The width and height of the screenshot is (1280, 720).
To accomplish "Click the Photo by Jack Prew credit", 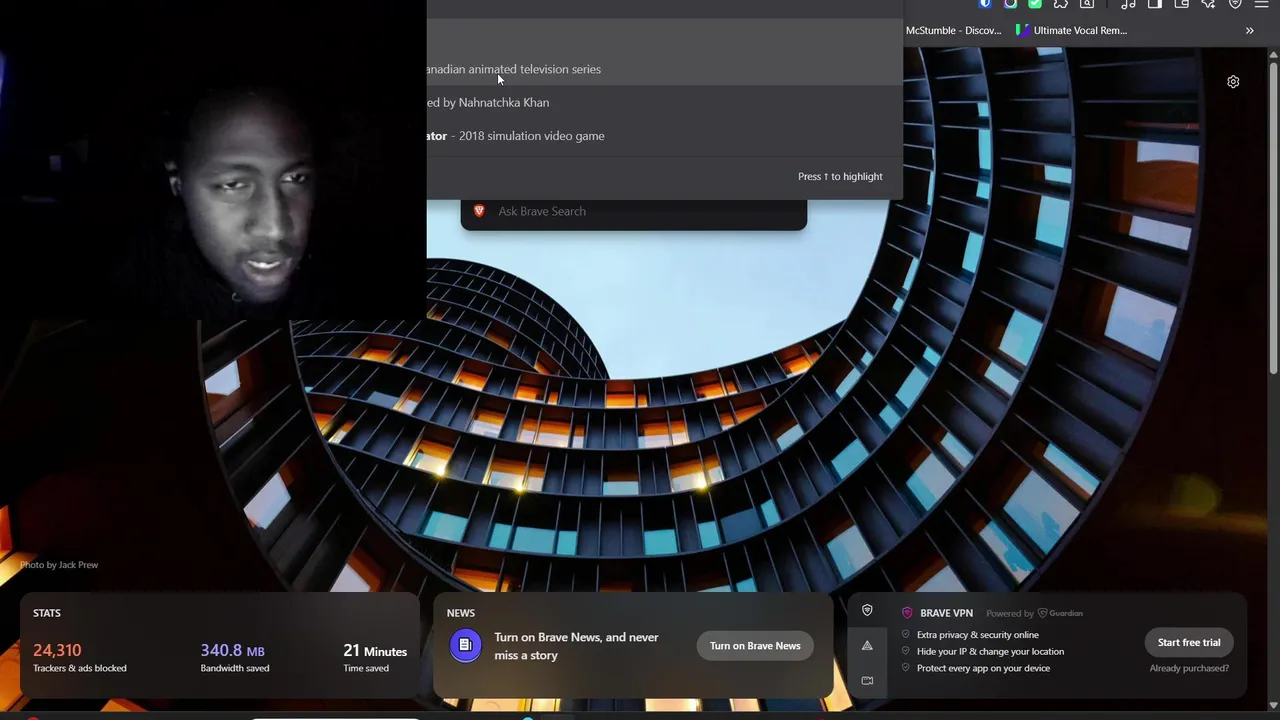I will click(x=59, y=565).
